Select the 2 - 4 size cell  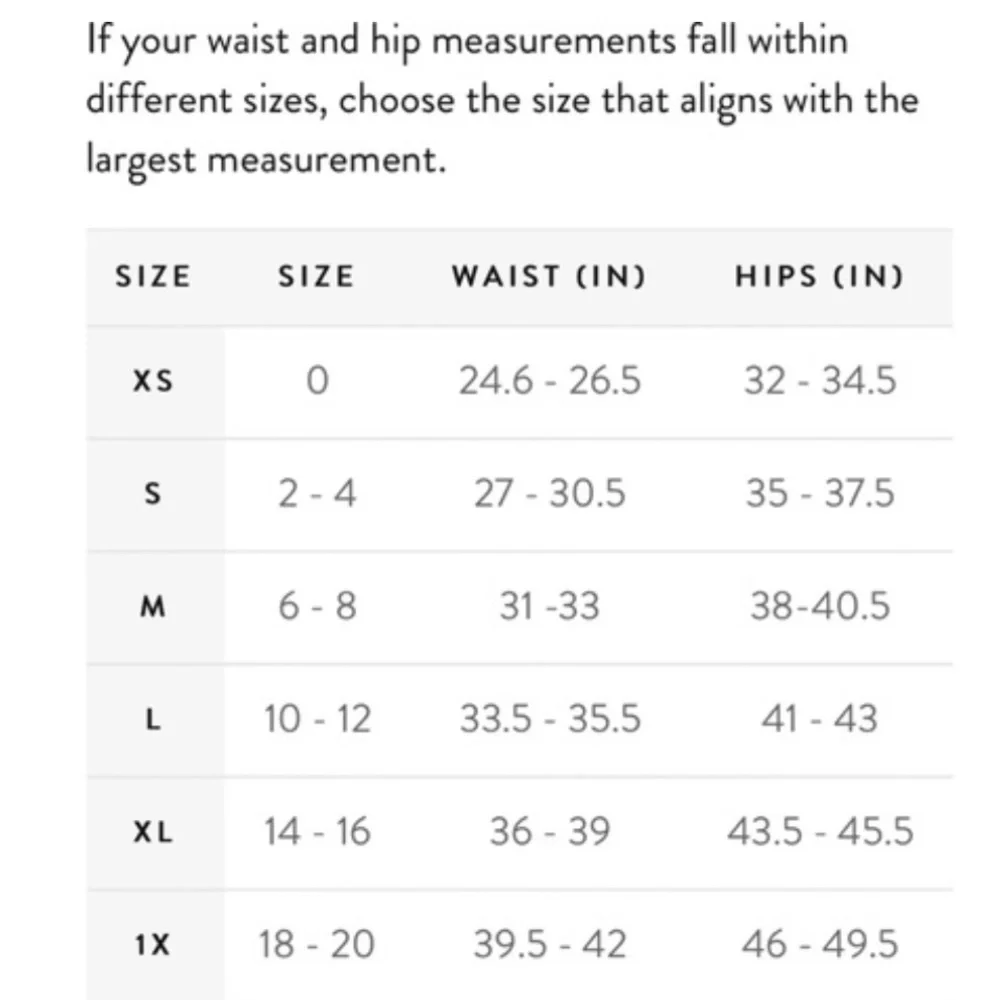pos(316,494)
